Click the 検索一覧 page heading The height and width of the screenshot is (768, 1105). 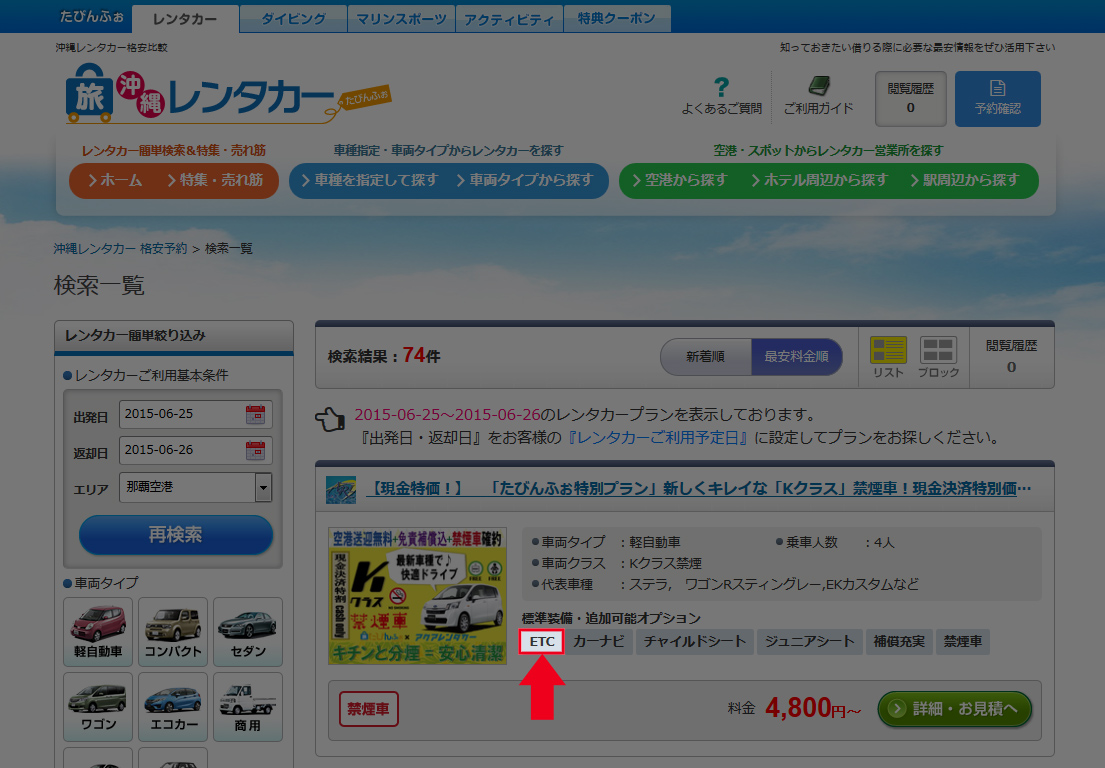99,285
